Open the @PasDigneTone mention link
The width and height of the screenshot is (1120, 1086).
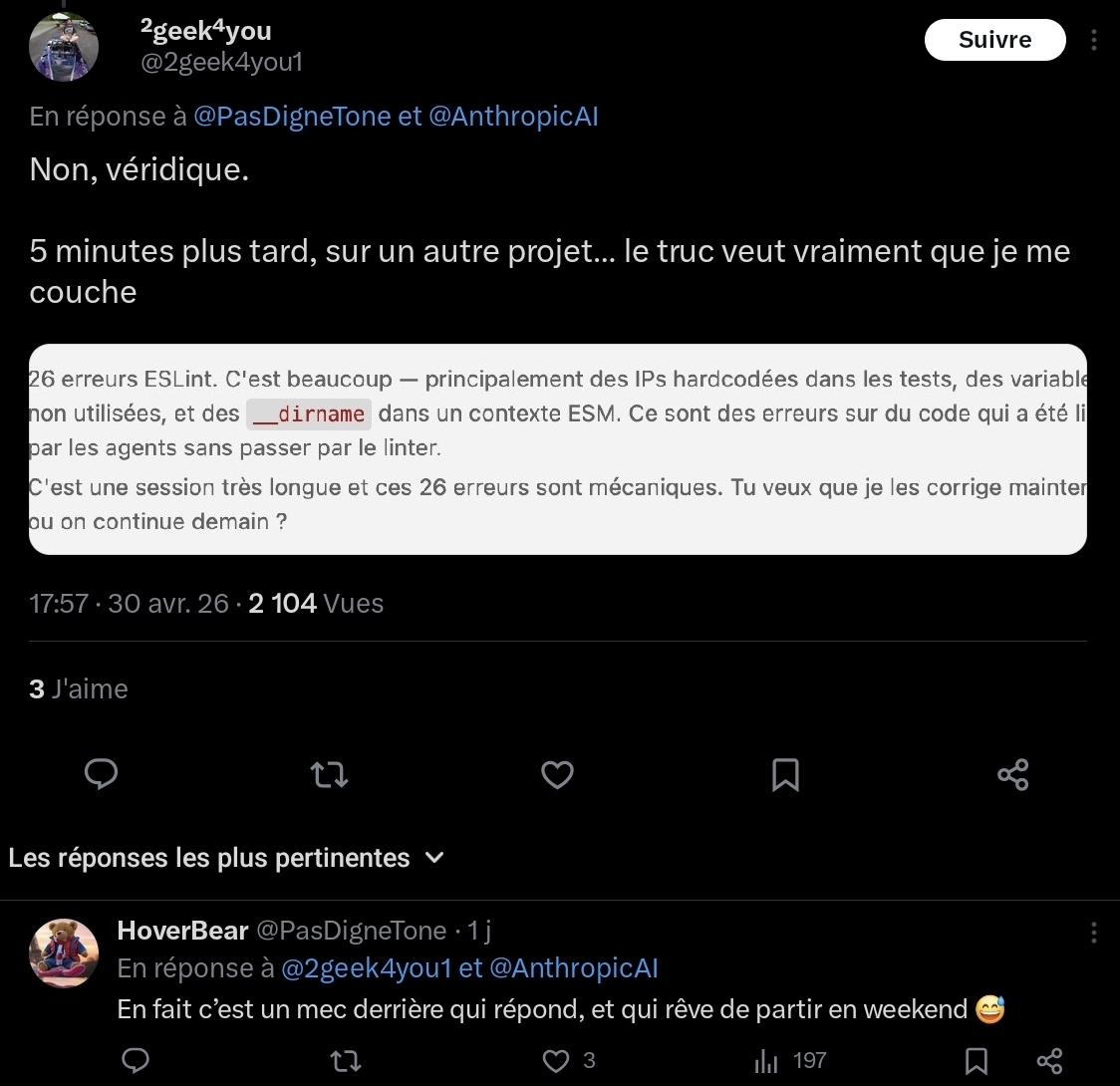292,117
